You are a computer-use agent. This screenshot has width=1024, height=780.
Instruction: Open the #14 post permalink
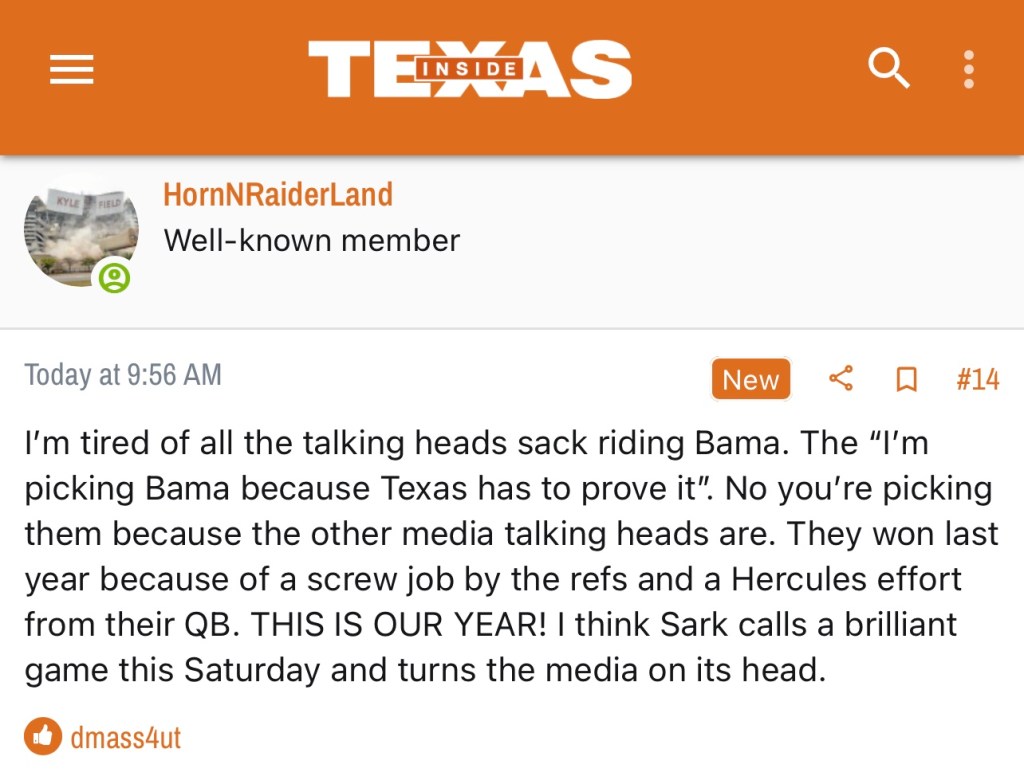click(x=977, y=379)
